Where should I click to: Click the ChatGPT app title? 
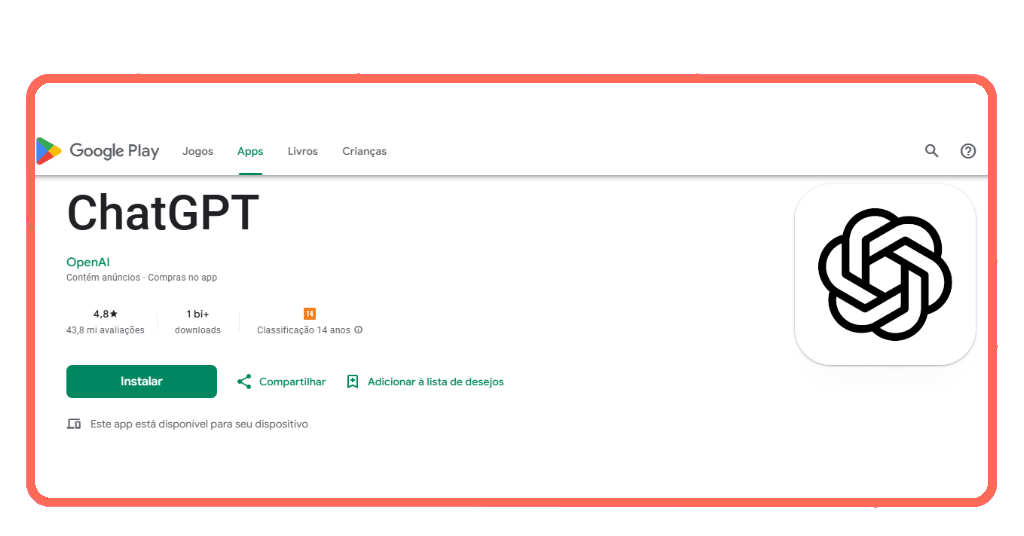click(x=163, y=213)
